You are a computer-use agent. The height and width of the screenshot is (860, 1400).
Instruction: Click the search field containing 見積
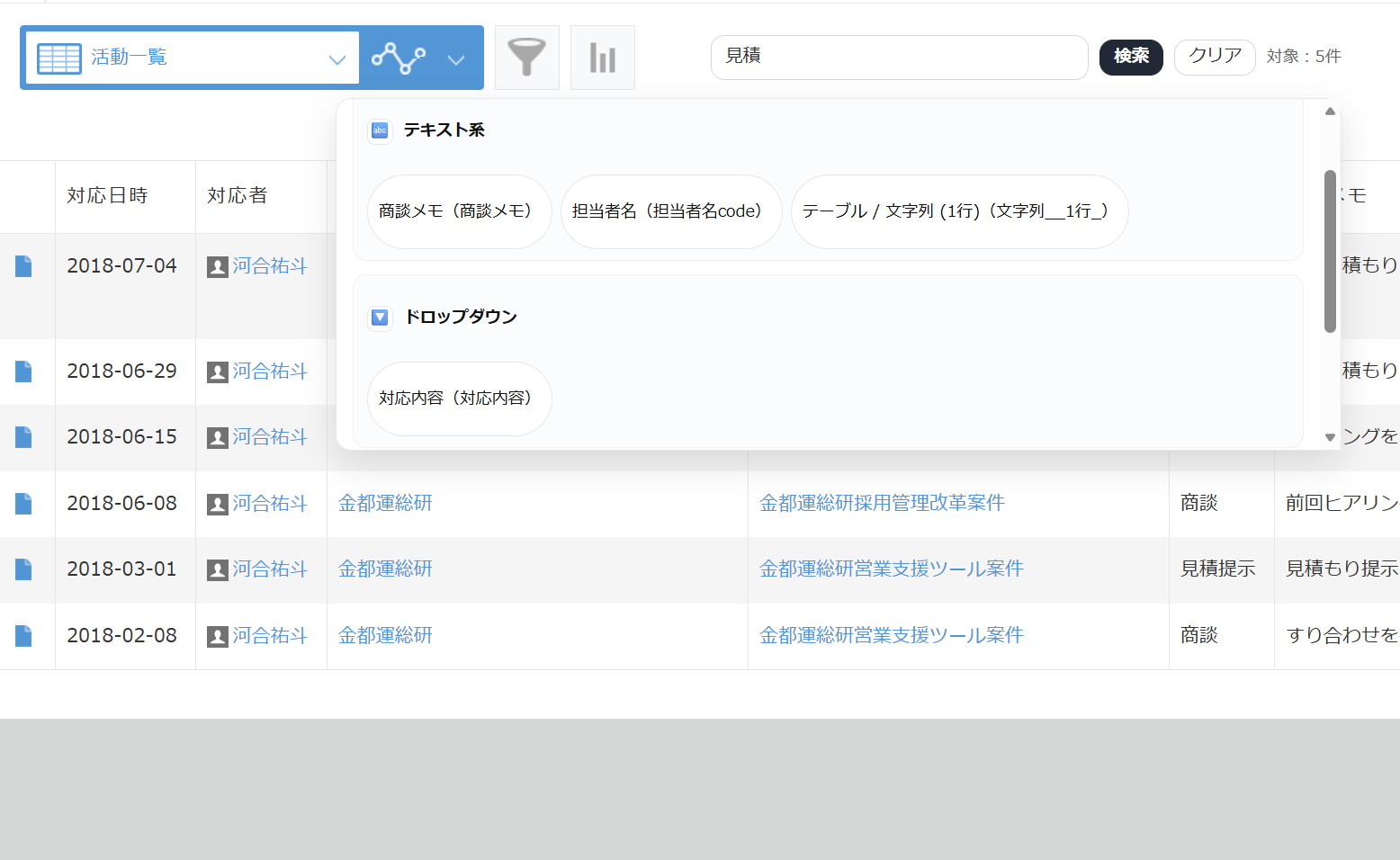pos(899,57)
